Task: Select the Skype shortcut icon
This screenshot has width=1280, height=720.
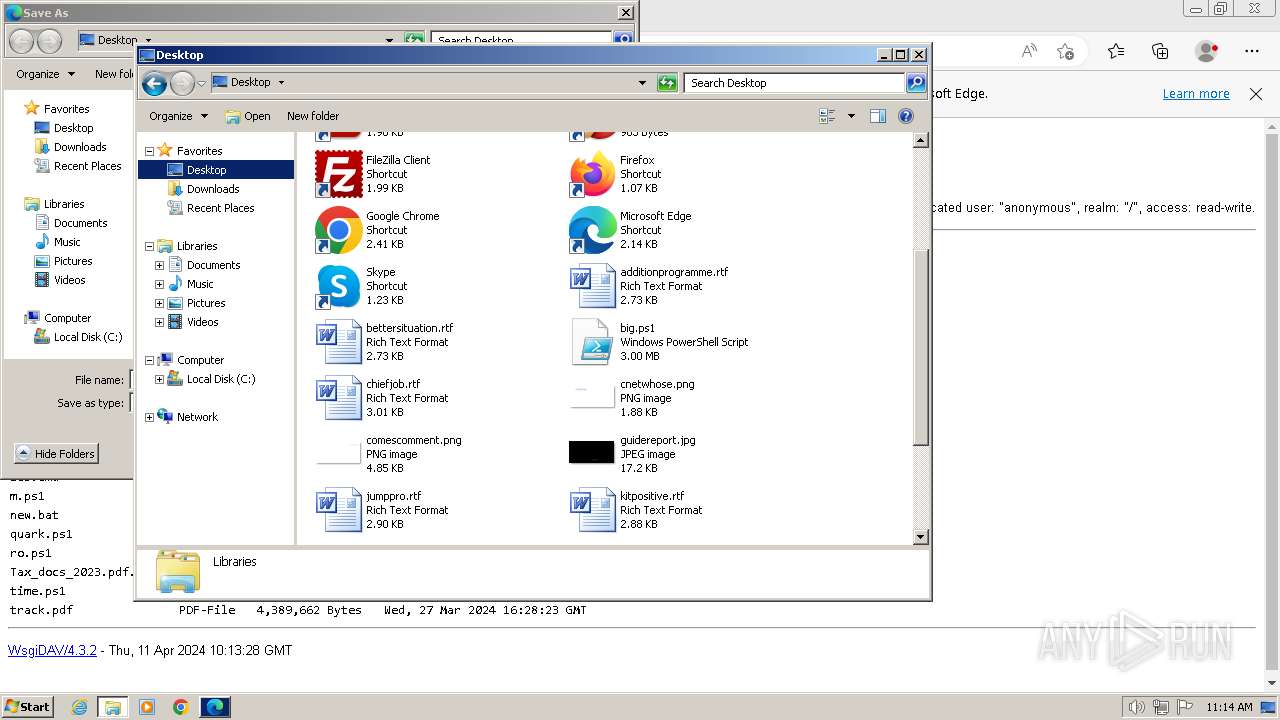Action: tap(338, 286)
